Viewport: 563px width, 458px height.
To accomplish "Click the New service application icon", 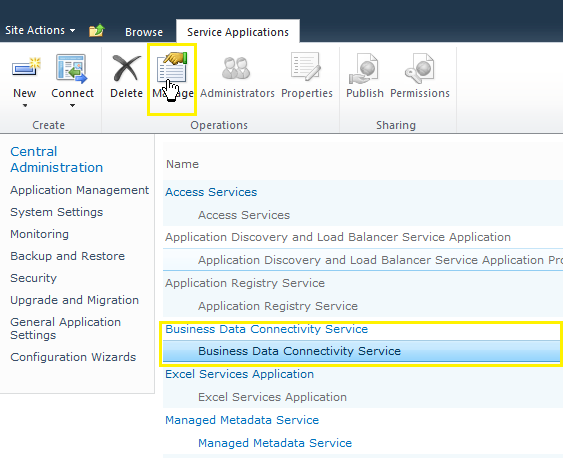I will click(25, 67).
